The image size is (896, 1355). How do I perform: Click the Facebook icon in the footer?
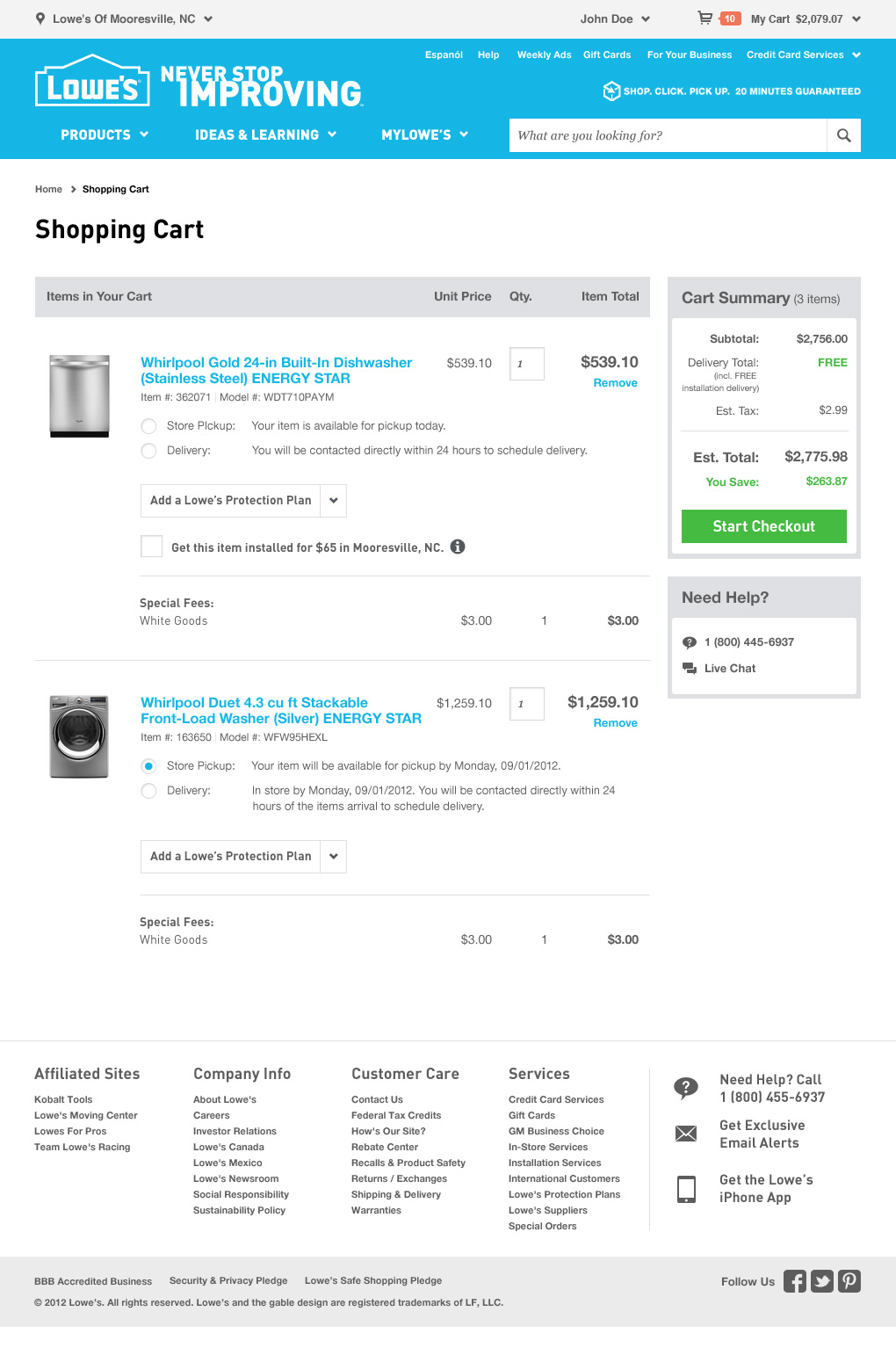(x=794, y=1281)
